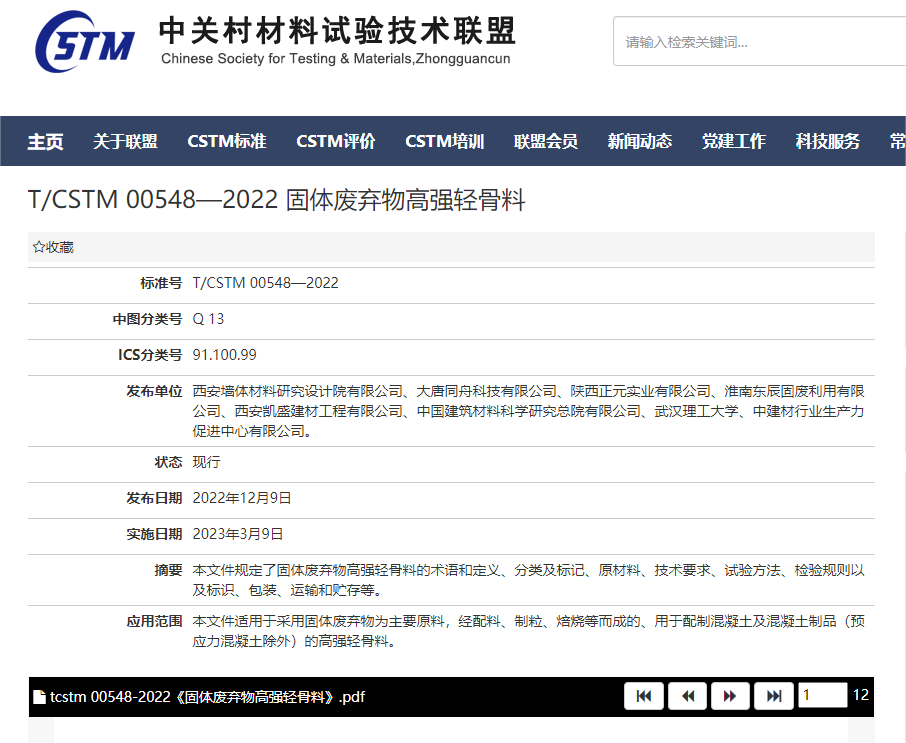Viewport: 906px width, 743px height.
Task: Click the keyword search input field
Action: point(760,42)
